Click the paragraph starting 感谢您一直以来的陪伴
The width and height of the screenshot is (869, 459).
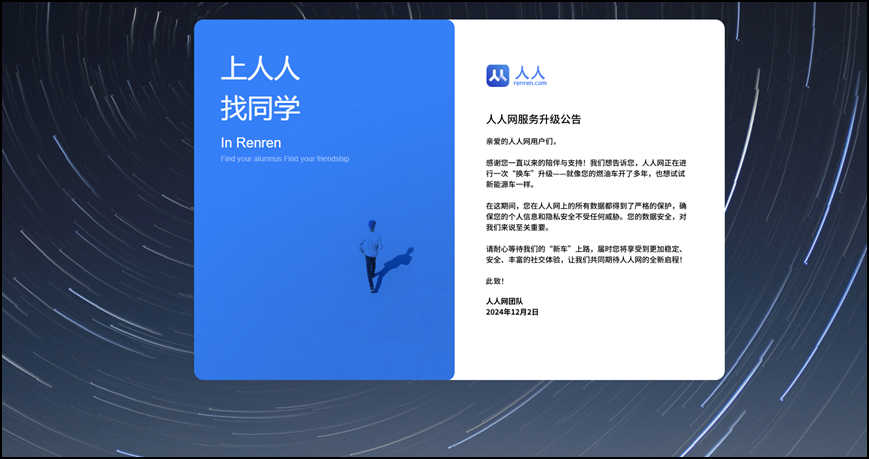[586, 174]
